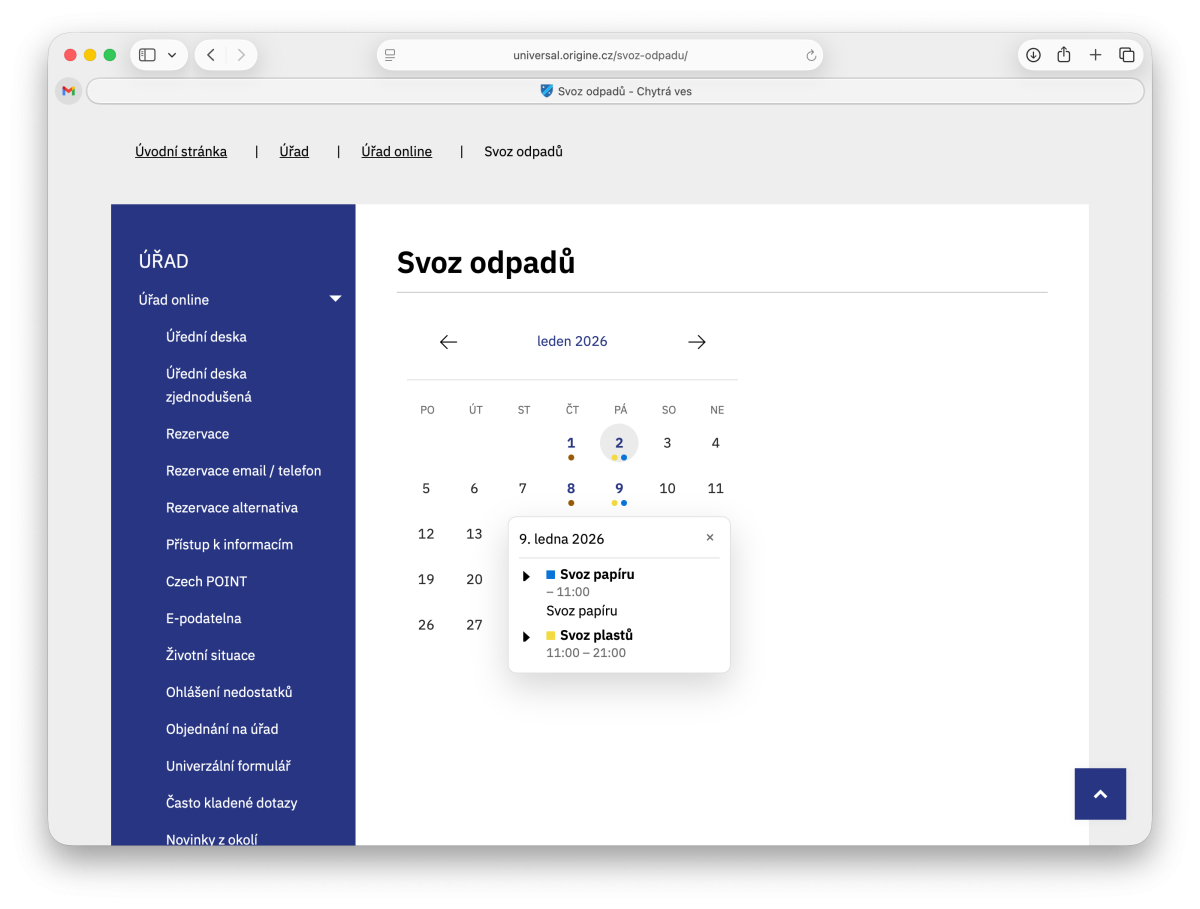This screenshot has height=909, width=1200.
Task: Click the blue Svoz papíru color swatch
Action: click(x=550, y=574)
